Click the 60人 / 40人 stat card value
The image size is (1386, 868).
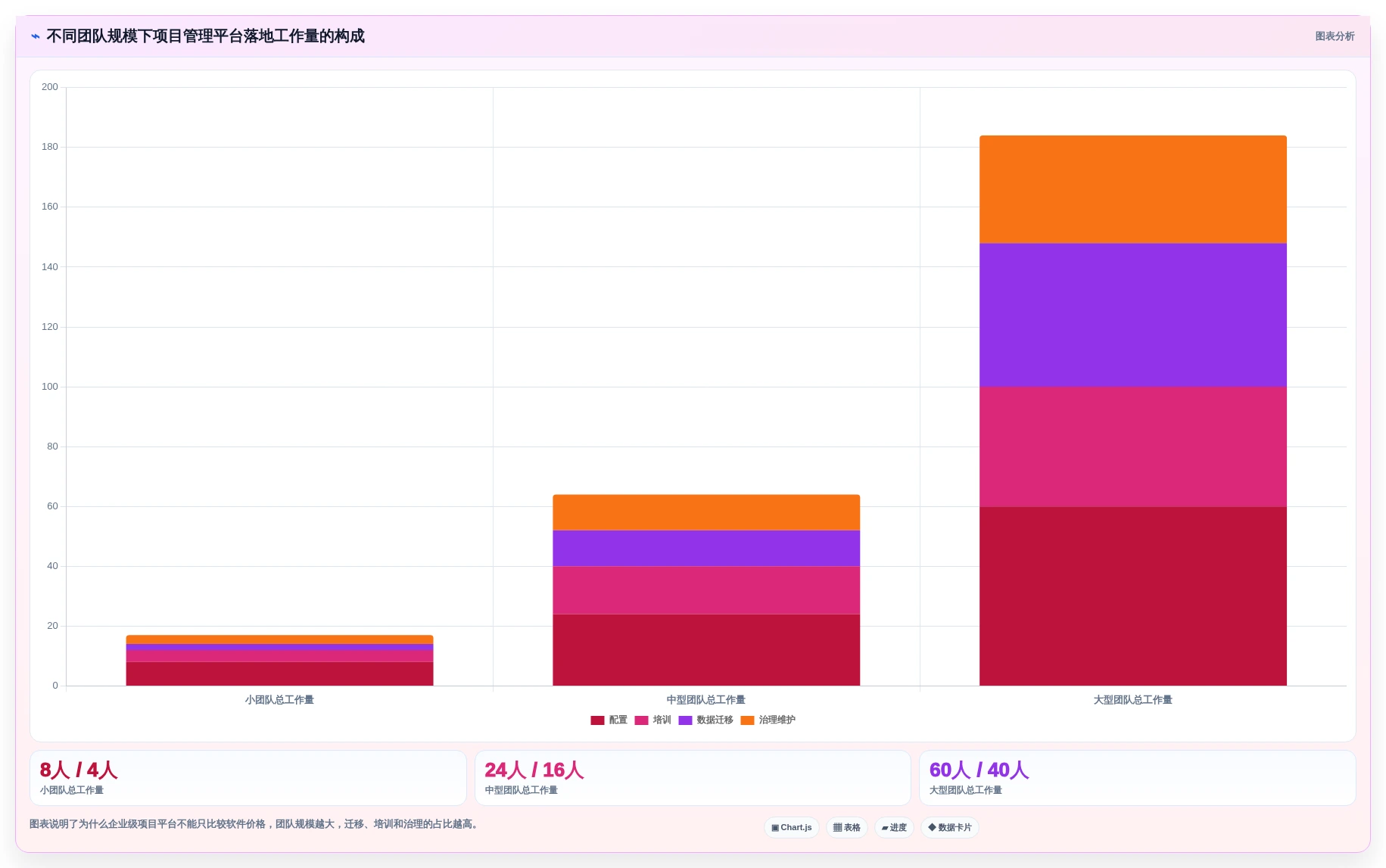pyautogui.click(x=979, y=770)
